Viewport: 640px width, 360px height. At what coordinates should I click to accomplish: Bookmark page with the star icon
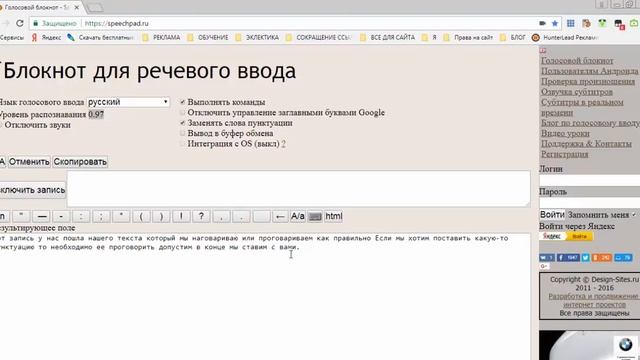(555, 23)
